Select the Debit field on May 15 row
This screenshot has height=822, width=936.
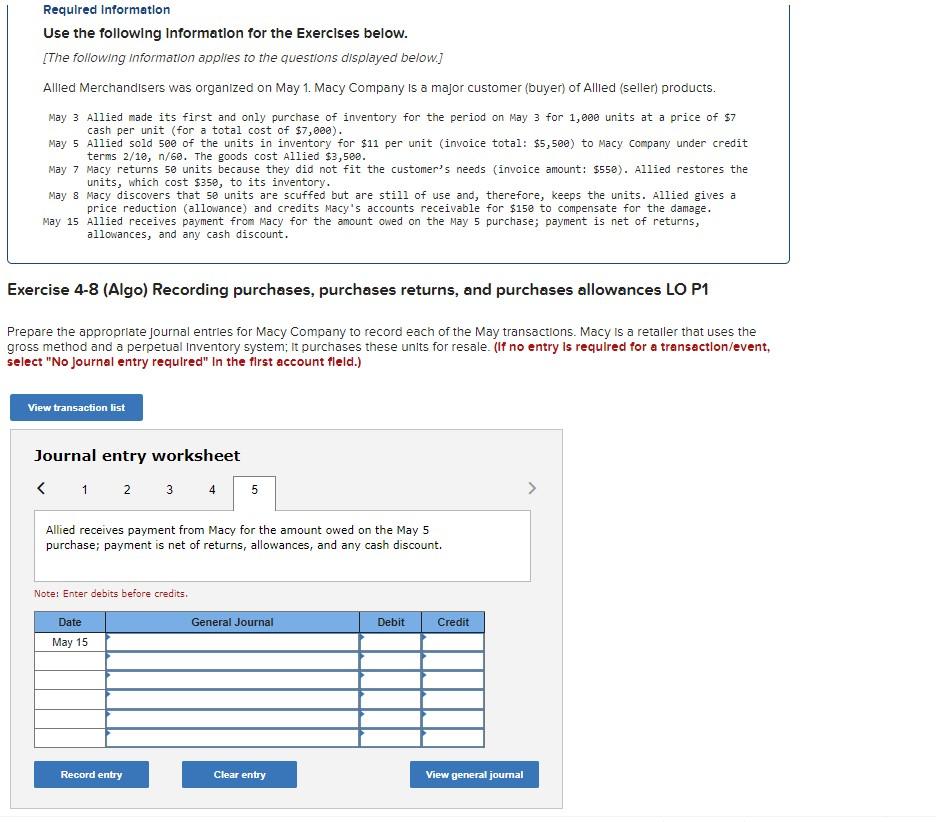point(390,642)
